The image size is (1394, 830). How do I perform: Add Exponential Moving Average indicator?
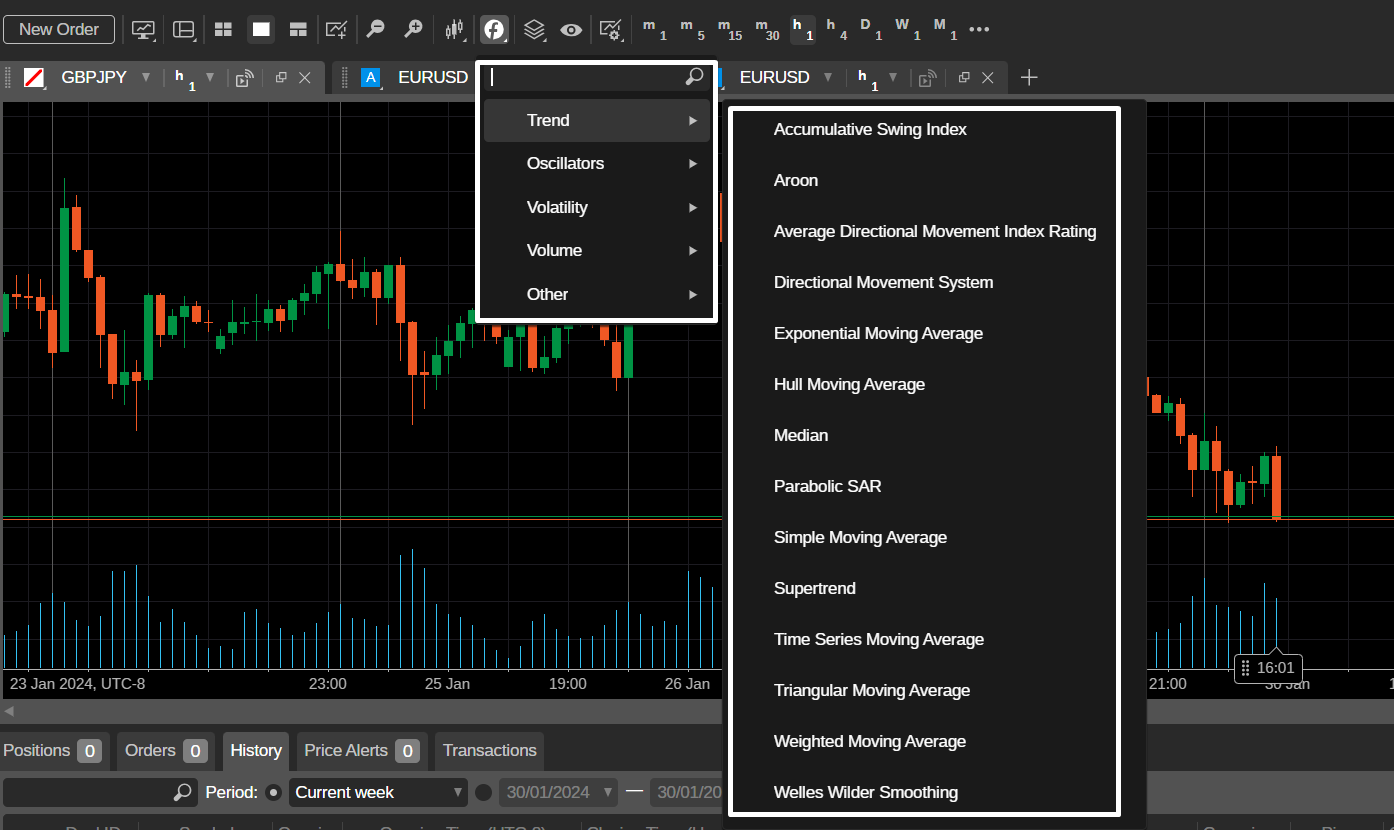878,333
